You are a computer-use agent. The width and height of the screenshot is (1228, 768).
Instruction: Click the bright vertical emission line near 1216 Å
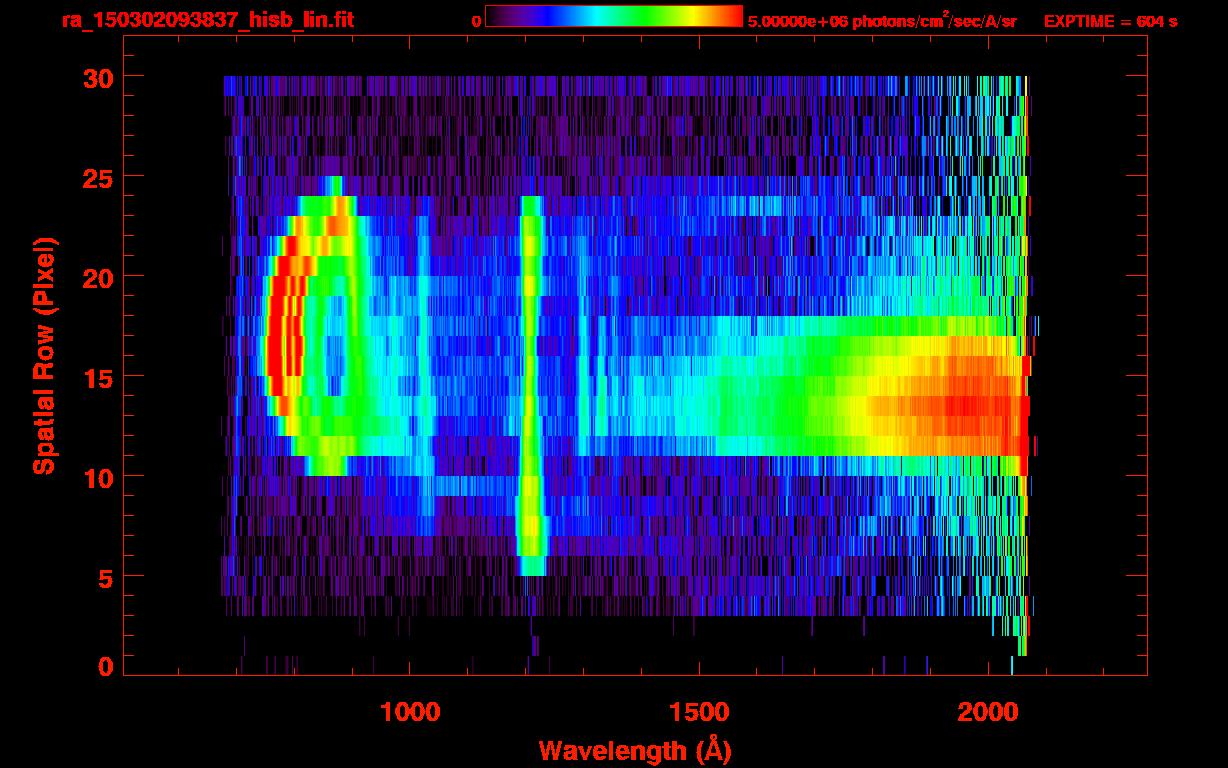point(531,385)
